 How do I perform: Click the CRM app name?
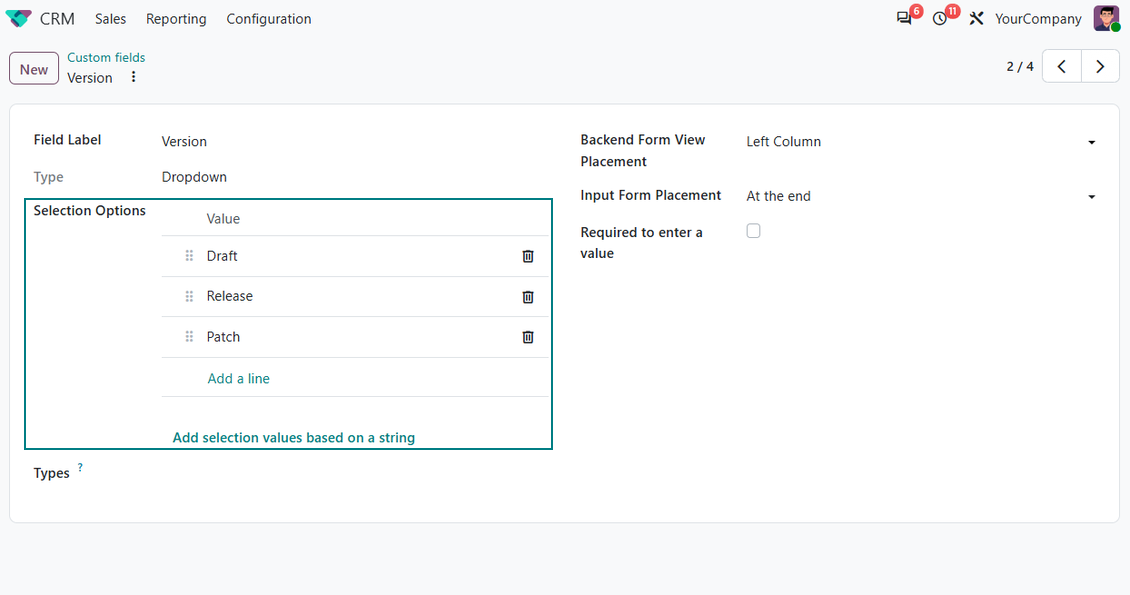pyautogui.click(x=57, y=19)
